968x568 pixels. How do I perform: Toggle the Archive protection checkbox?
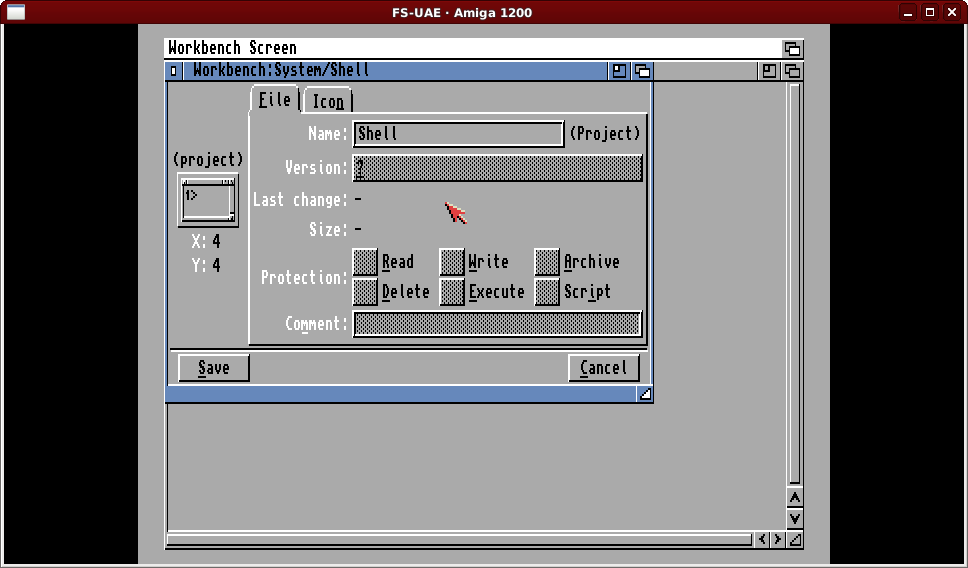pos(547,262)
